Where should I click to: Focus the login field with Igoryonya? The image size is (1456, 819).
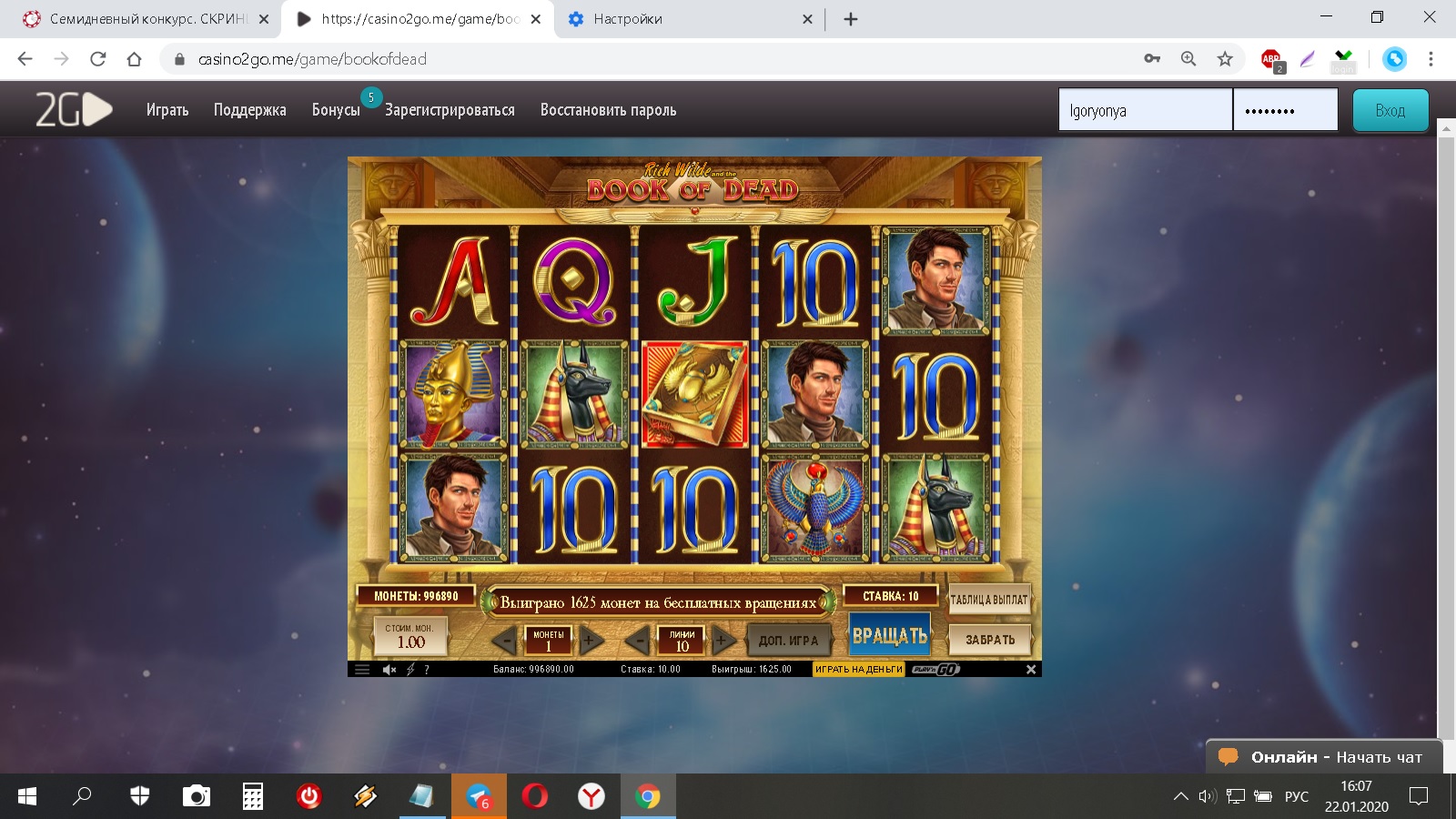[1145, 110]
